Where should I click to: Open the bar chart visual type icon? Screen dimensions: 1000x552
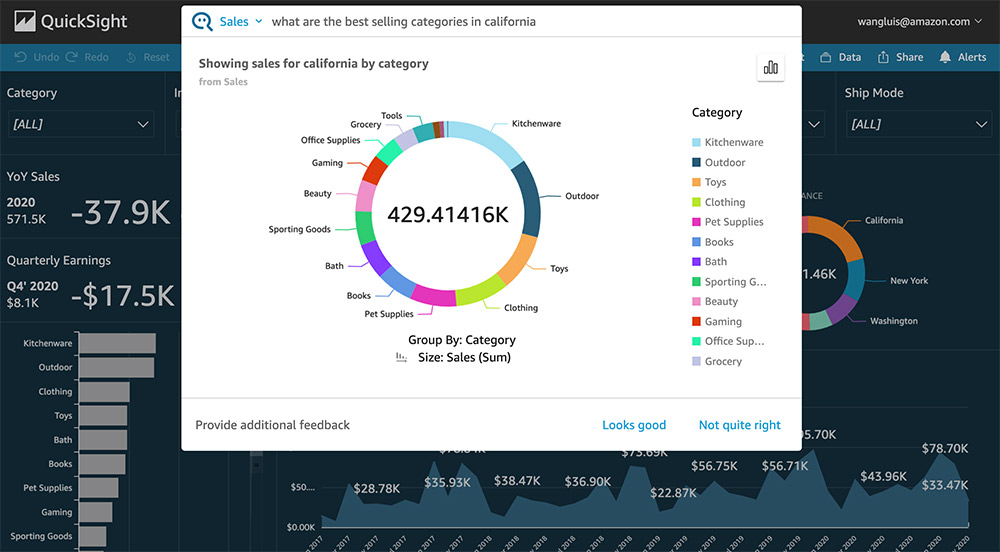pos(770,67)
